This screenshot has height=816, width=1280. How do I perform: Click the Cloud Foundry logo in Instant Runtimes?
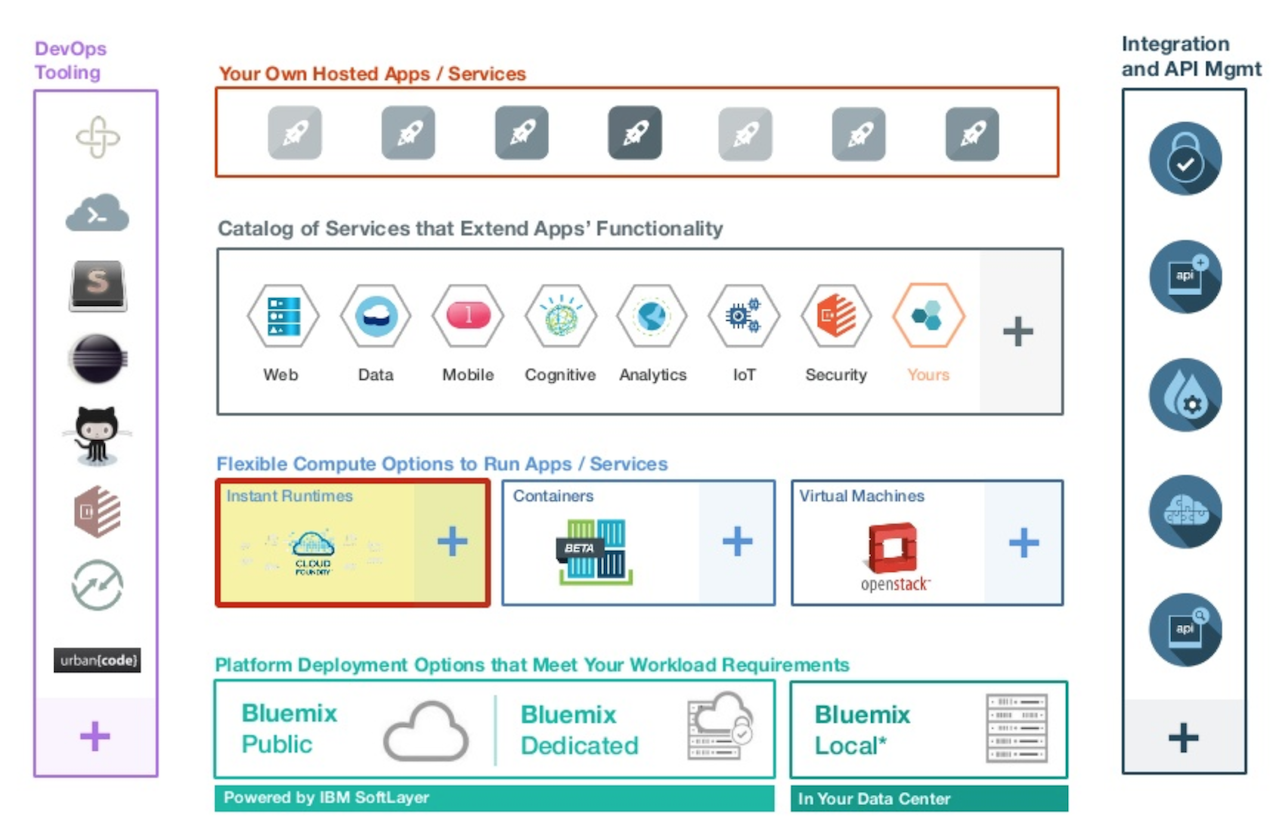click(311, 553)
